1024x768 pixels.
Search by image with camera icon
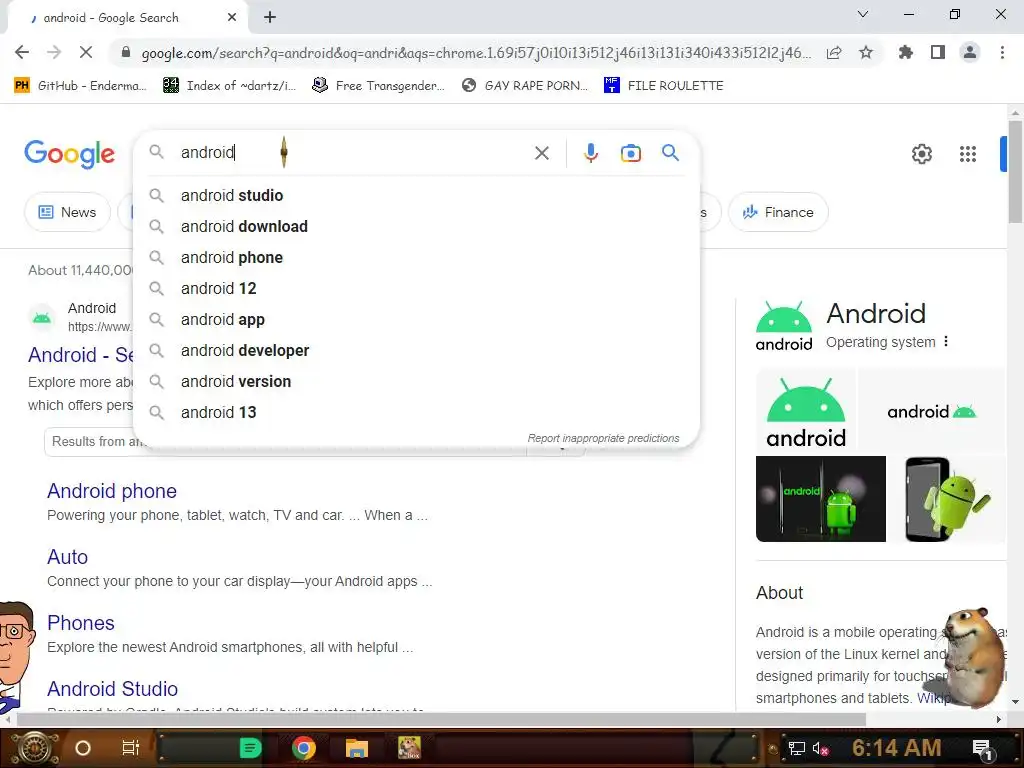[630, 153]
